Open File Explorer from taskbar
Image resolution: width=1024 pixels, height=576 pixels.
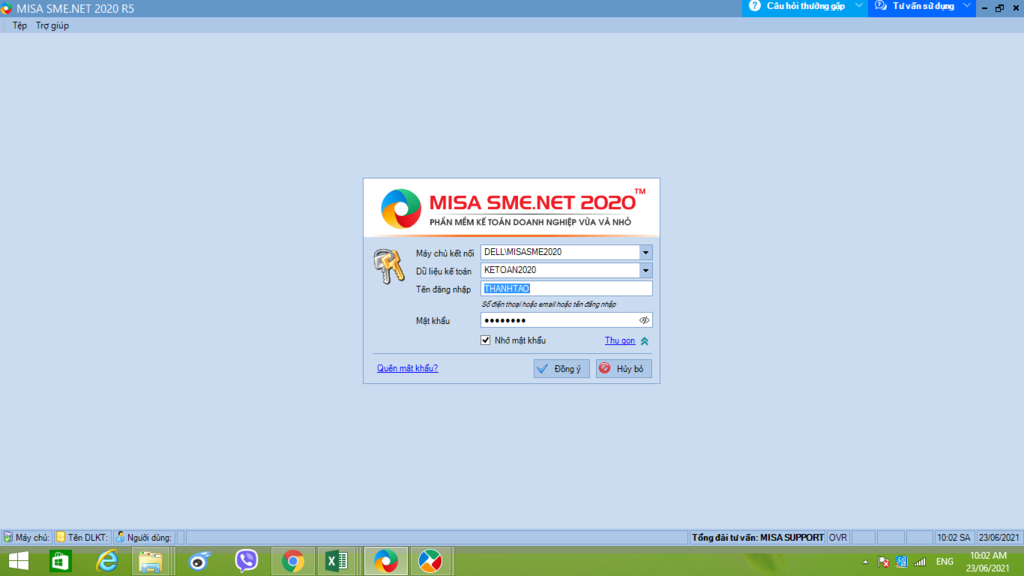pyautogui.click(x=151, y=561)
